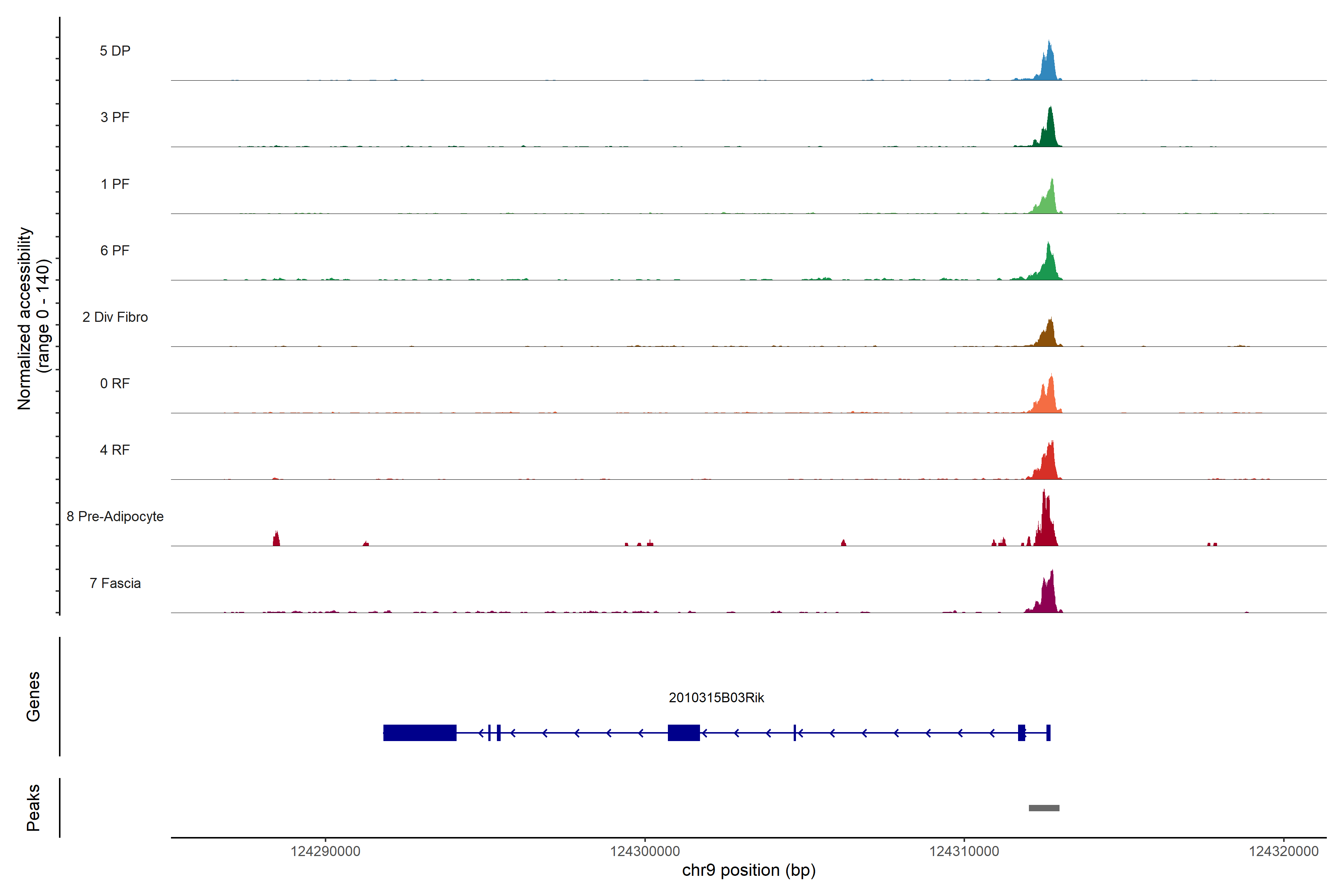The height and width of the screenshot is (896, 1344).
Task: Click the purple peak in 7 Fascia track
Action: pyautogui.click(x=1049, y=597)
